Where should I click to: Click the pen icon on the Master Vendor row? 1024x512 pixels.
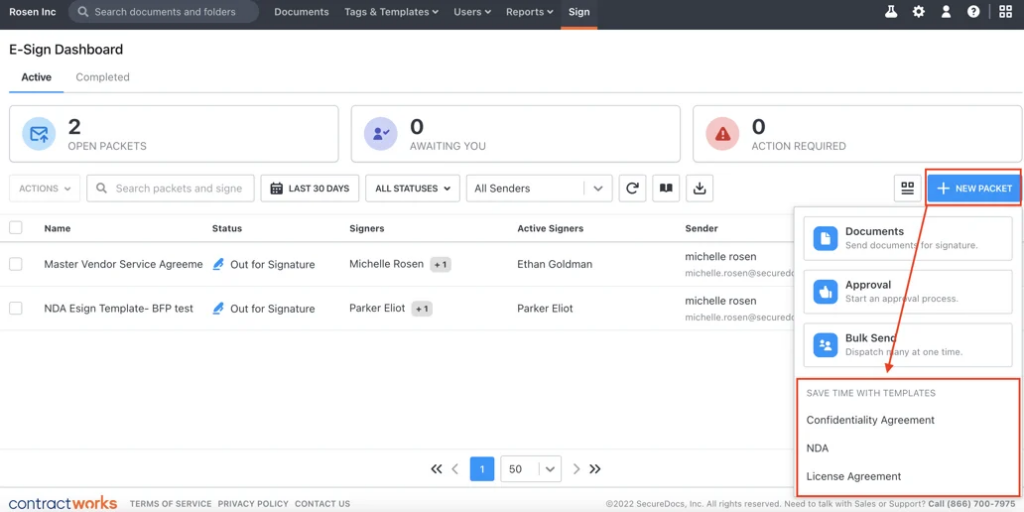tap(218, 264)
